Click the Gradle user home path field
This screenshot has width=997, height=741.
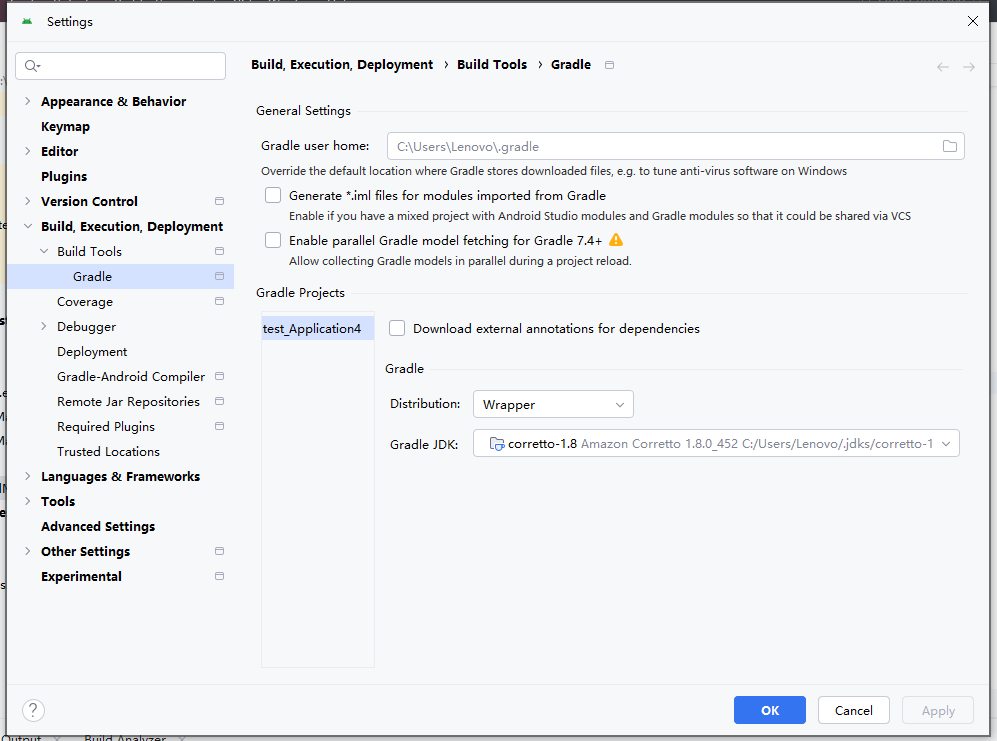pos(660,146)
